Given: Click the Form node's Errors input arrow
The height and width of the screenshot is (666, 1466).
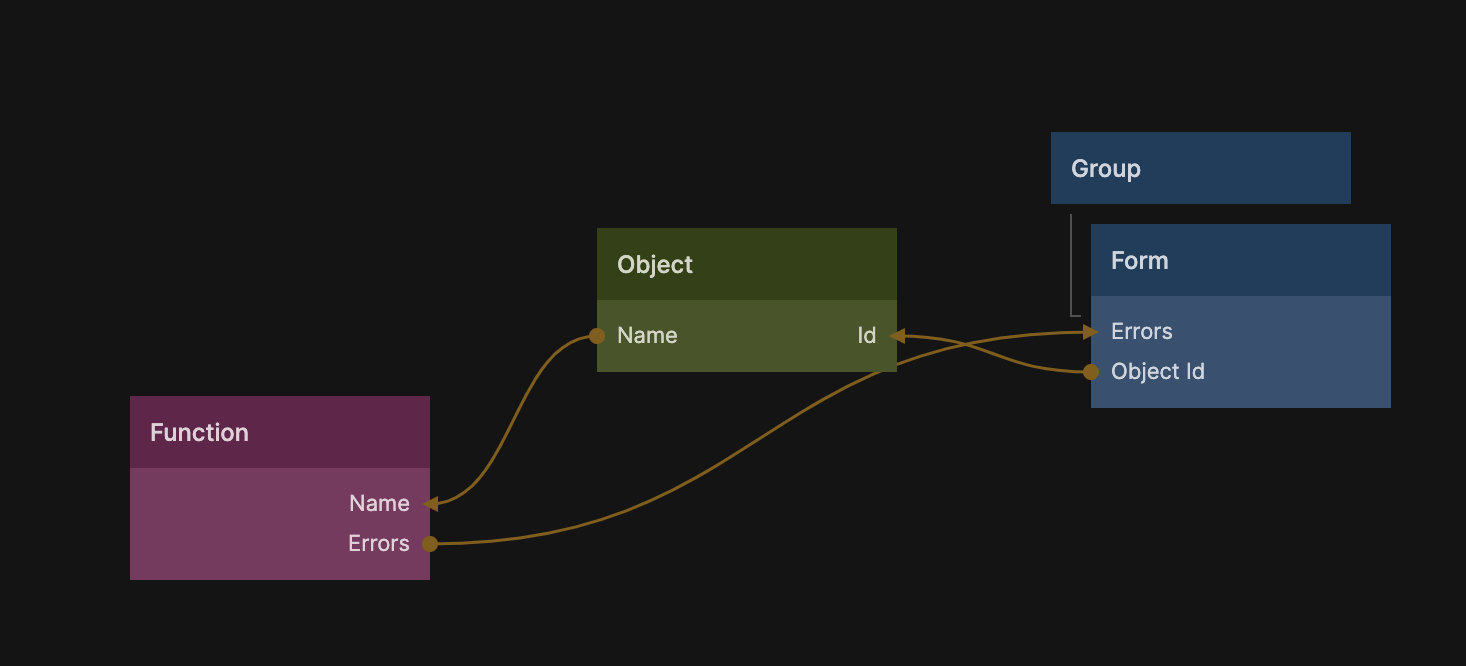Looking at the screenshot, I should (1090, 332).
